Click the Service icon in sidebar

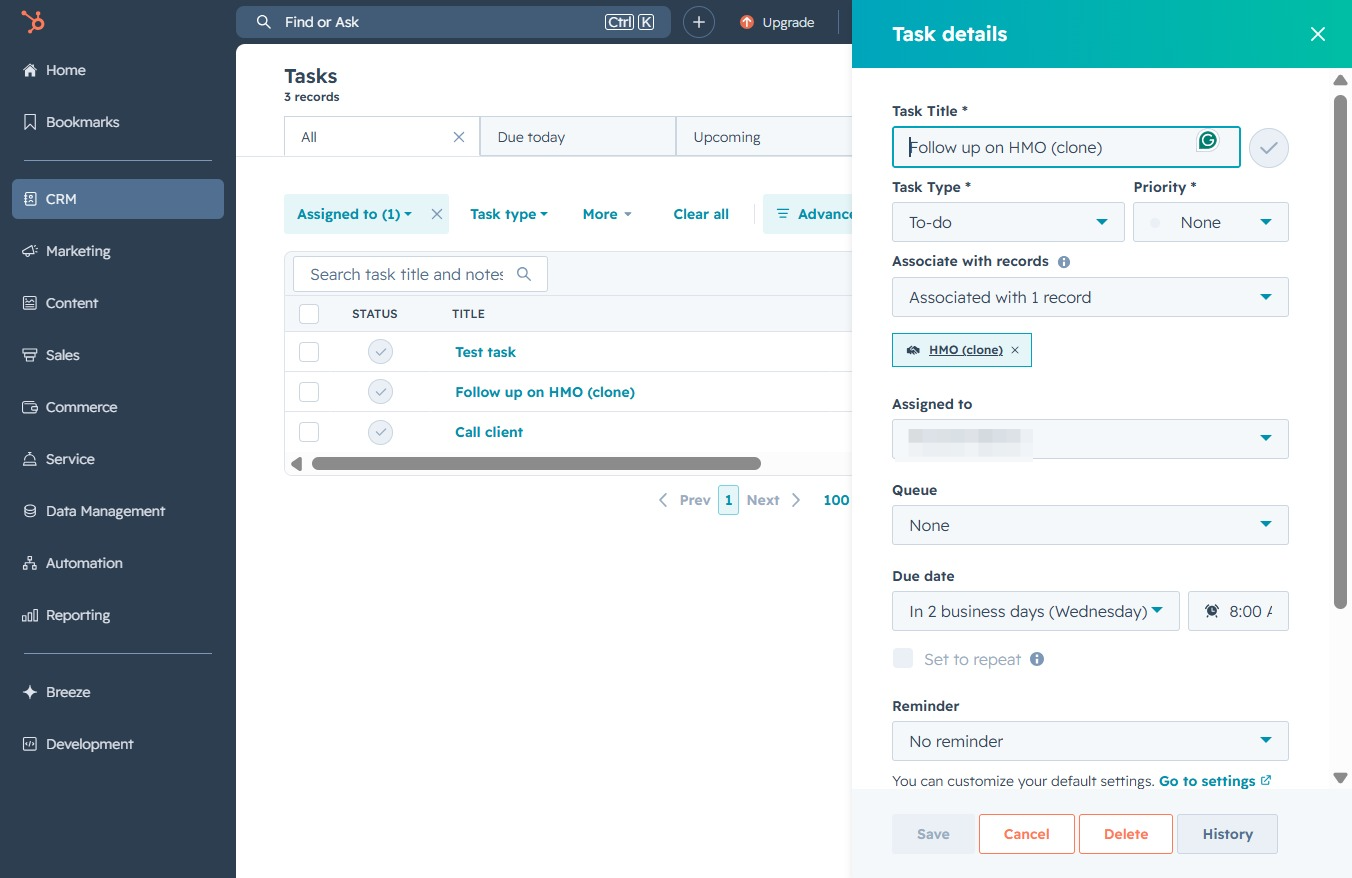click(29, 459)
